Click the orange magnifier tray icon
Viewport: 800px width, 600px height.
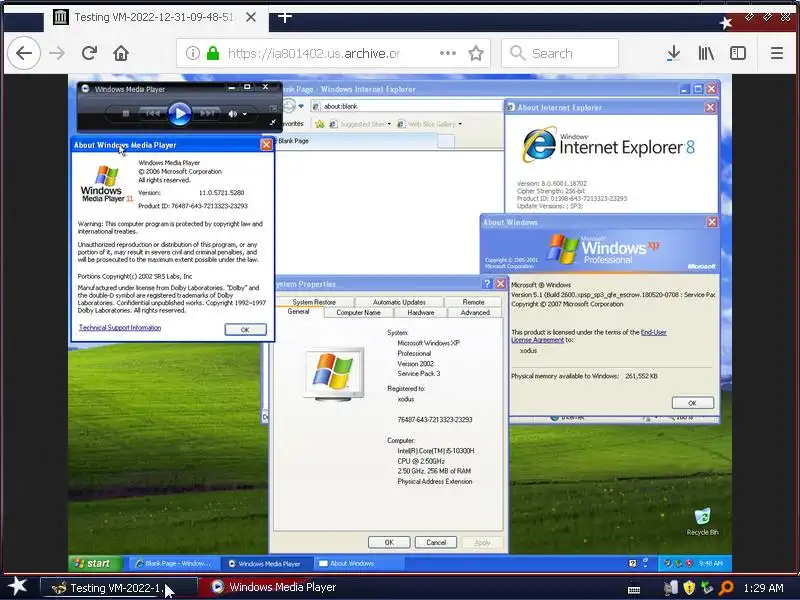pos(726,588)
